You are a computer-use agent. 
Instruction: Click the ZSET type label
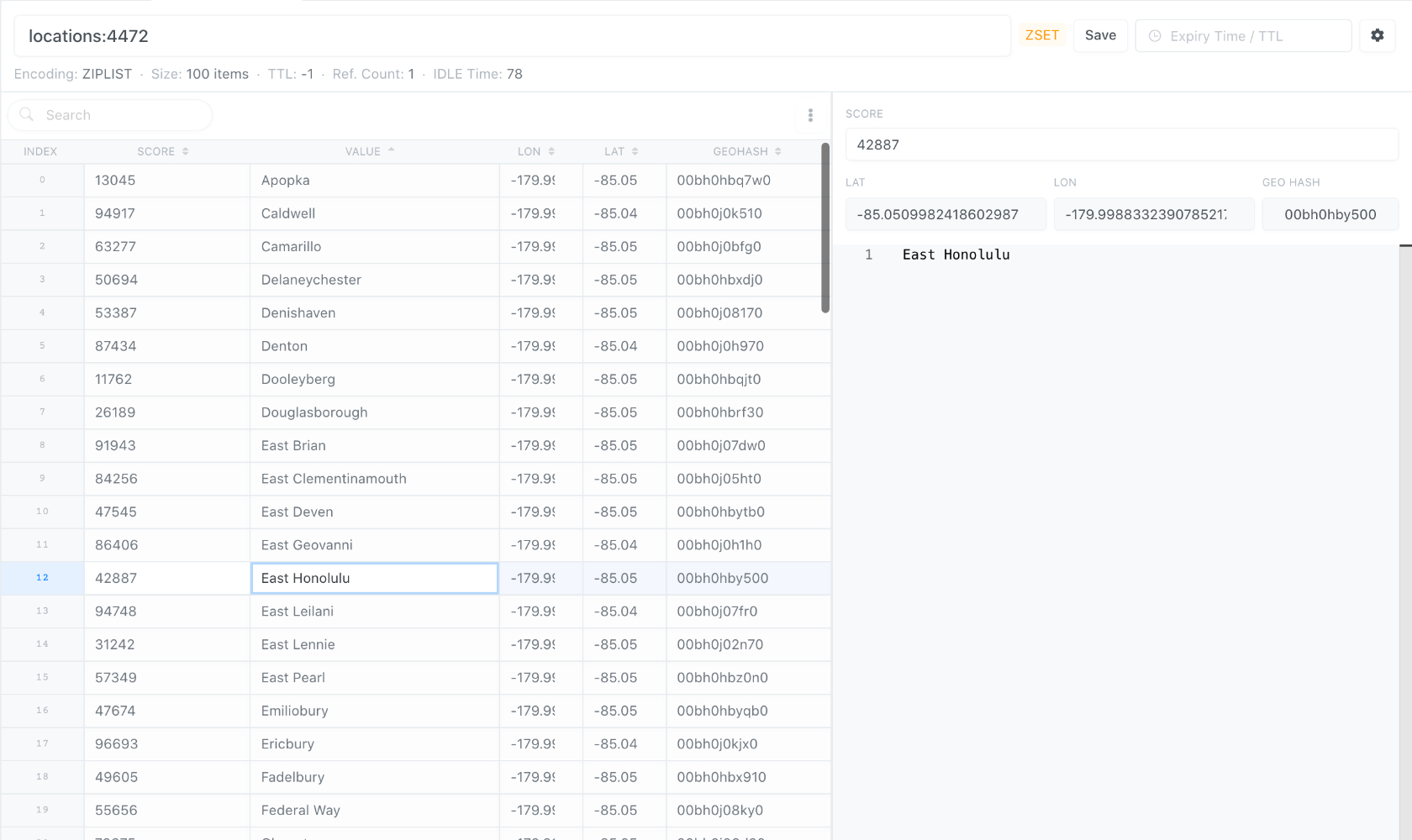point(1041,35)
